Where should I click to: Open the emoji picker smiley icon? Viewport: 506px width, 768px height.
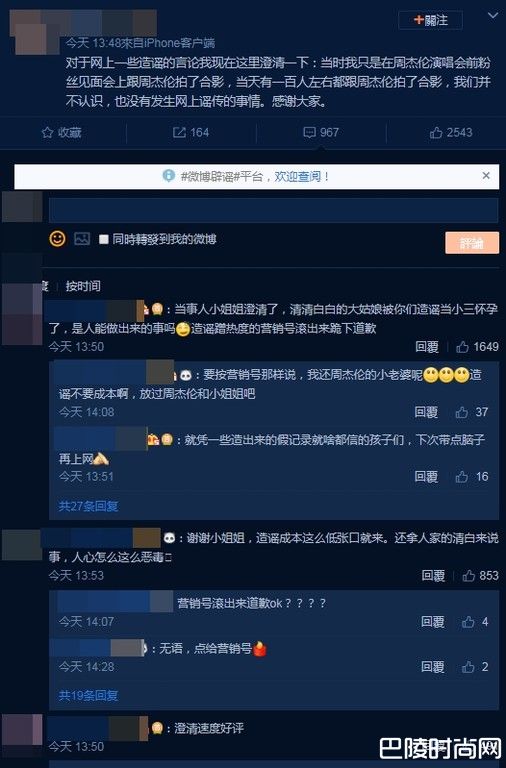pos(57,239)
